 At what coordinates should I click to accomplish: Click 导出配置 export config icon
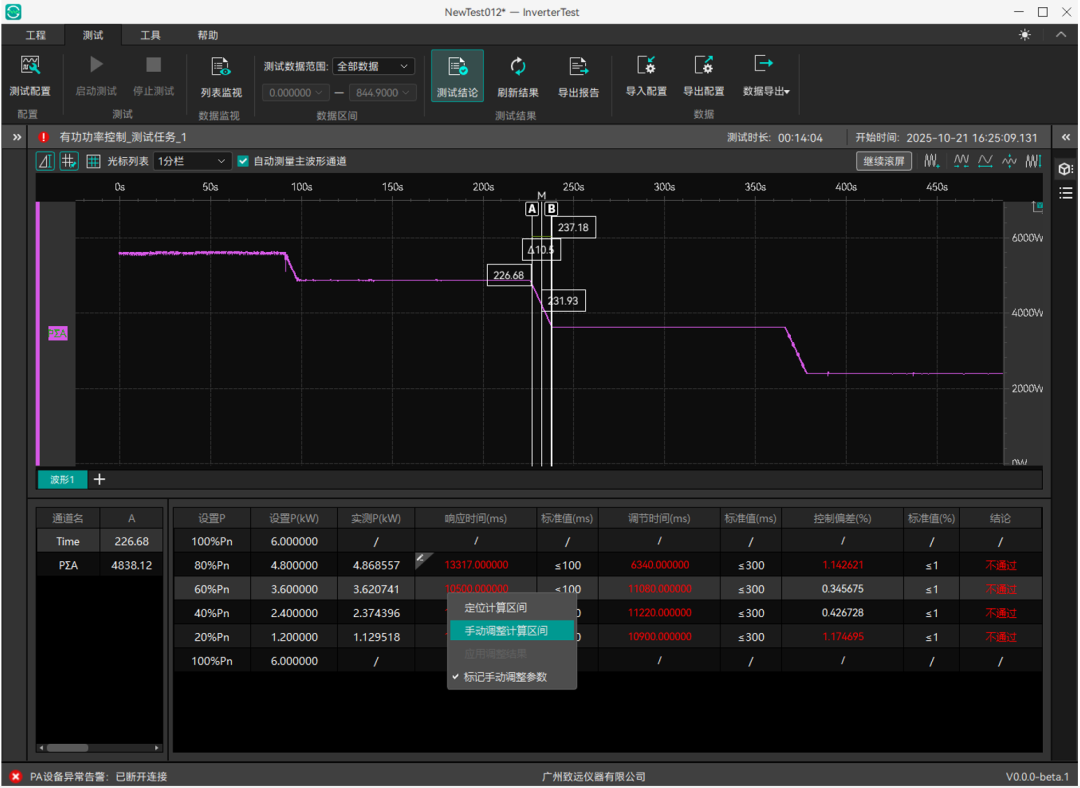(703, 75)
